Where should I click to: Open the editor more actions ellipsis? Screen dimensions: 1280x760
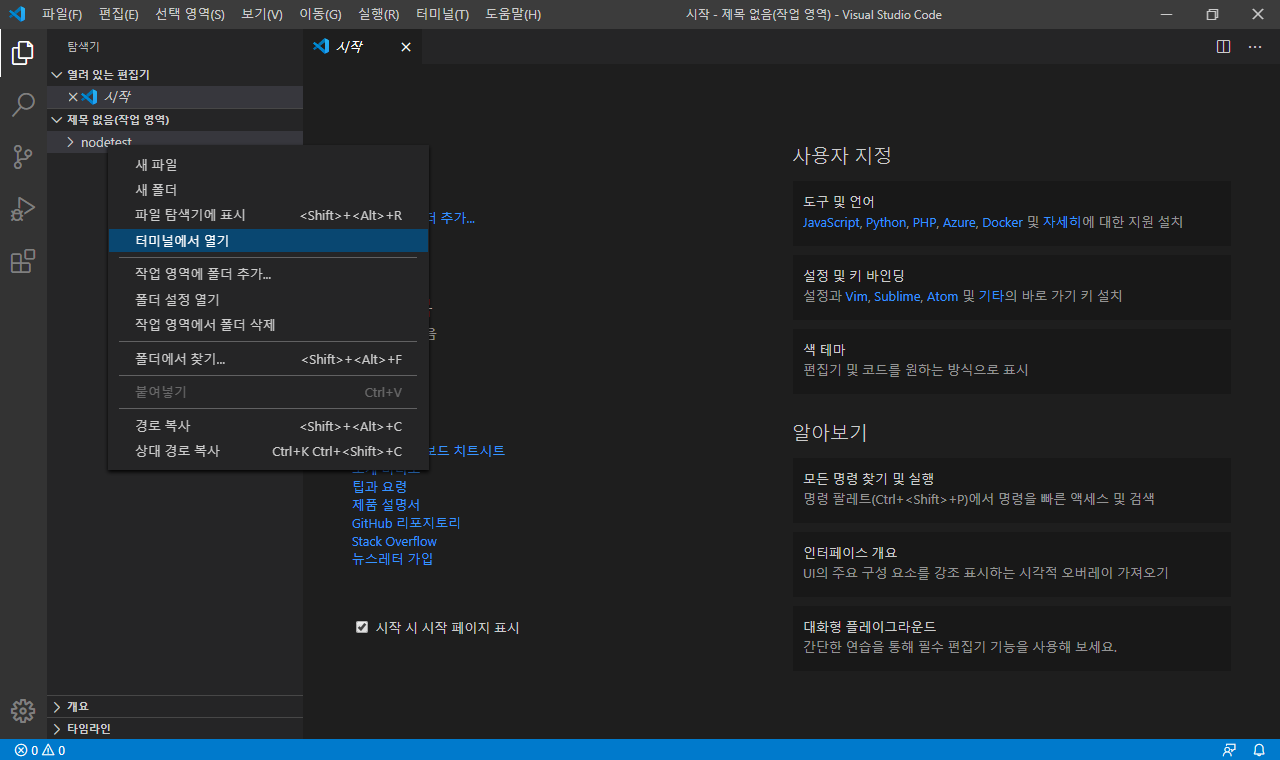[x=1255, y=47]
